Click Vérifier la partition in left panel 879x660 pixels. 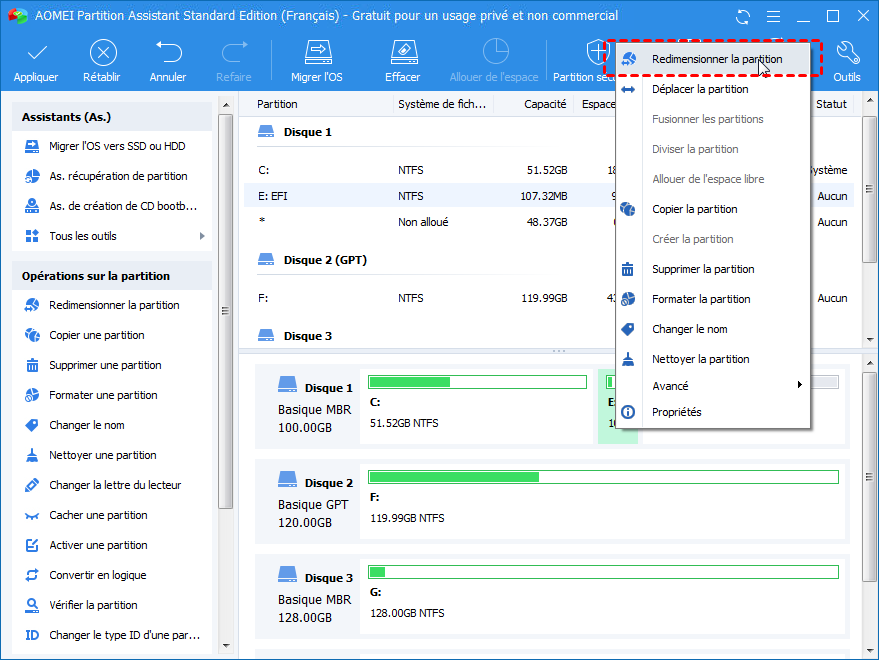coord(93,605)
